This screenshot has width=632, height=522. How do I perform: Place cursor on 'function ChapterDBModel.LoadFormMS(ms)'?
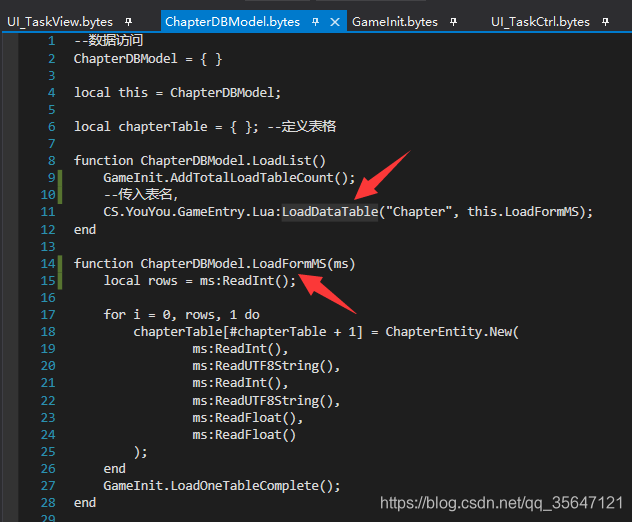tap(214, 264)
